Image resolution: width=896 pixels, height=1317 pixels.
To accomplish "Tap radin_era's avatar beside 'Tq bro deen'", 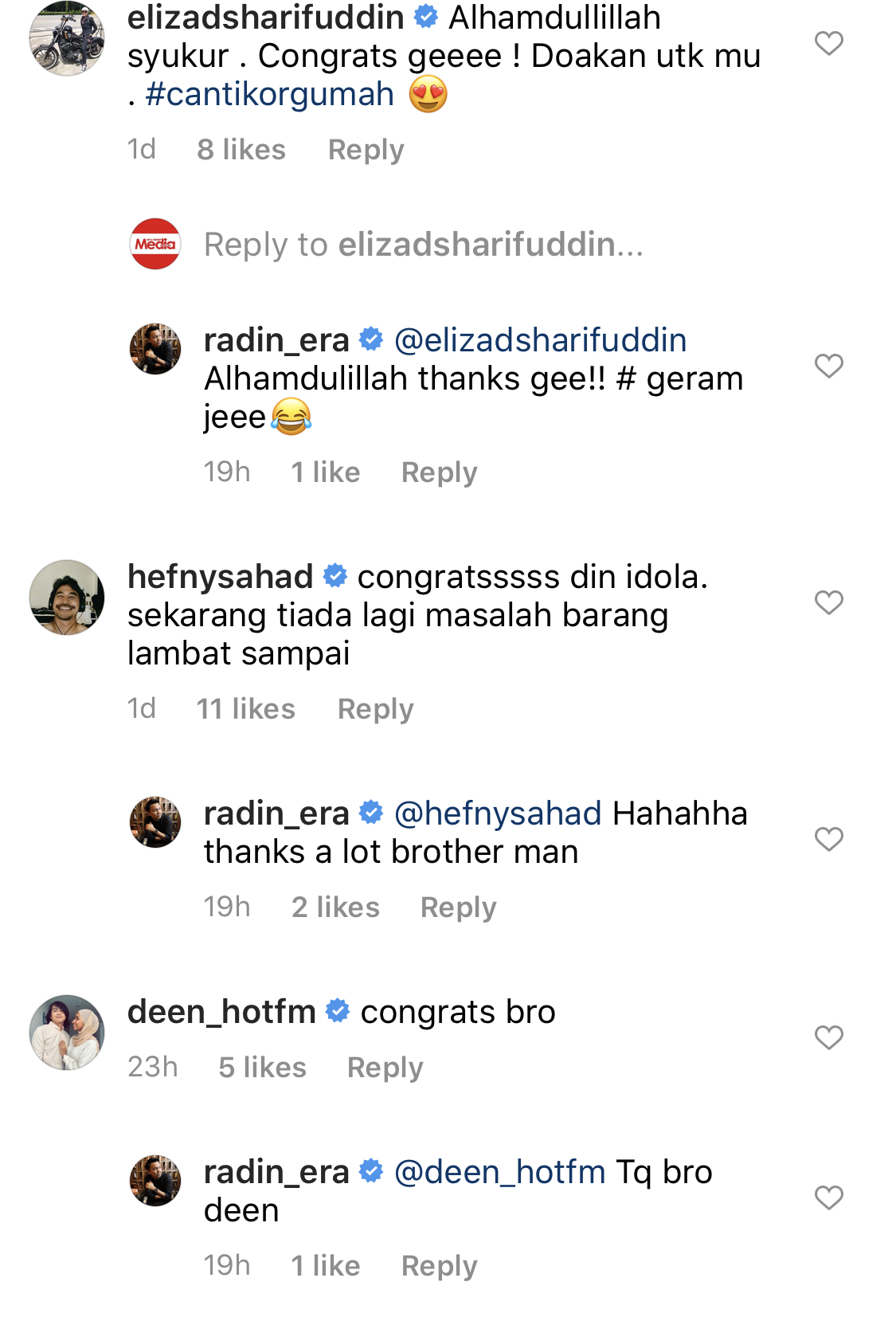I will pos(155,1181).
